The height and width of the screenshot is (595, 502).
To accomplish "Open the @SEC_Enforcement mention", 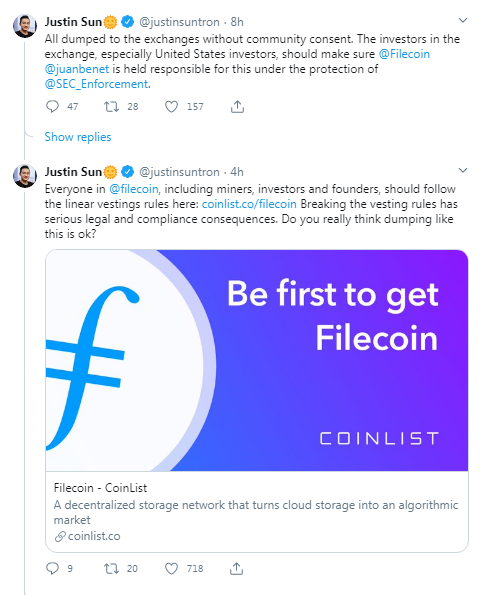I will click(x=96, y=84).
